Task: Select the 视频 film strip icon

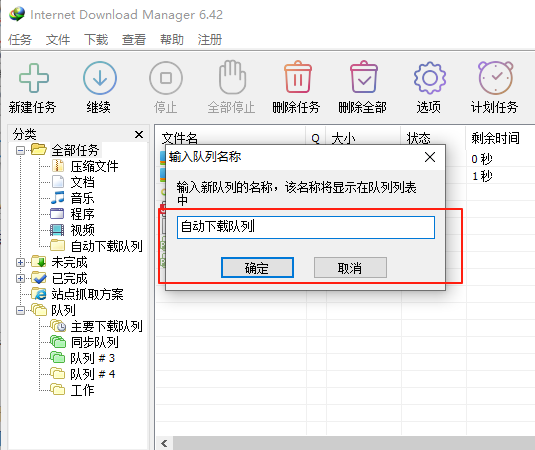Action: pyautogui.click(x=57, y=230)
